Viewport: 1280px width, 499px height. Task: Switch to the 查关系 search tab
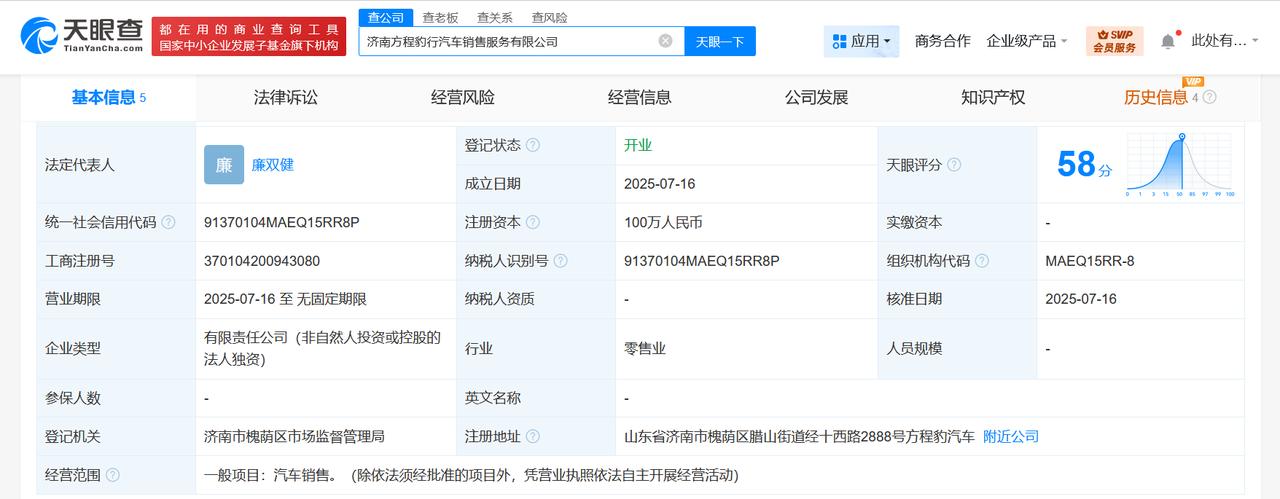tap(495, 17)
